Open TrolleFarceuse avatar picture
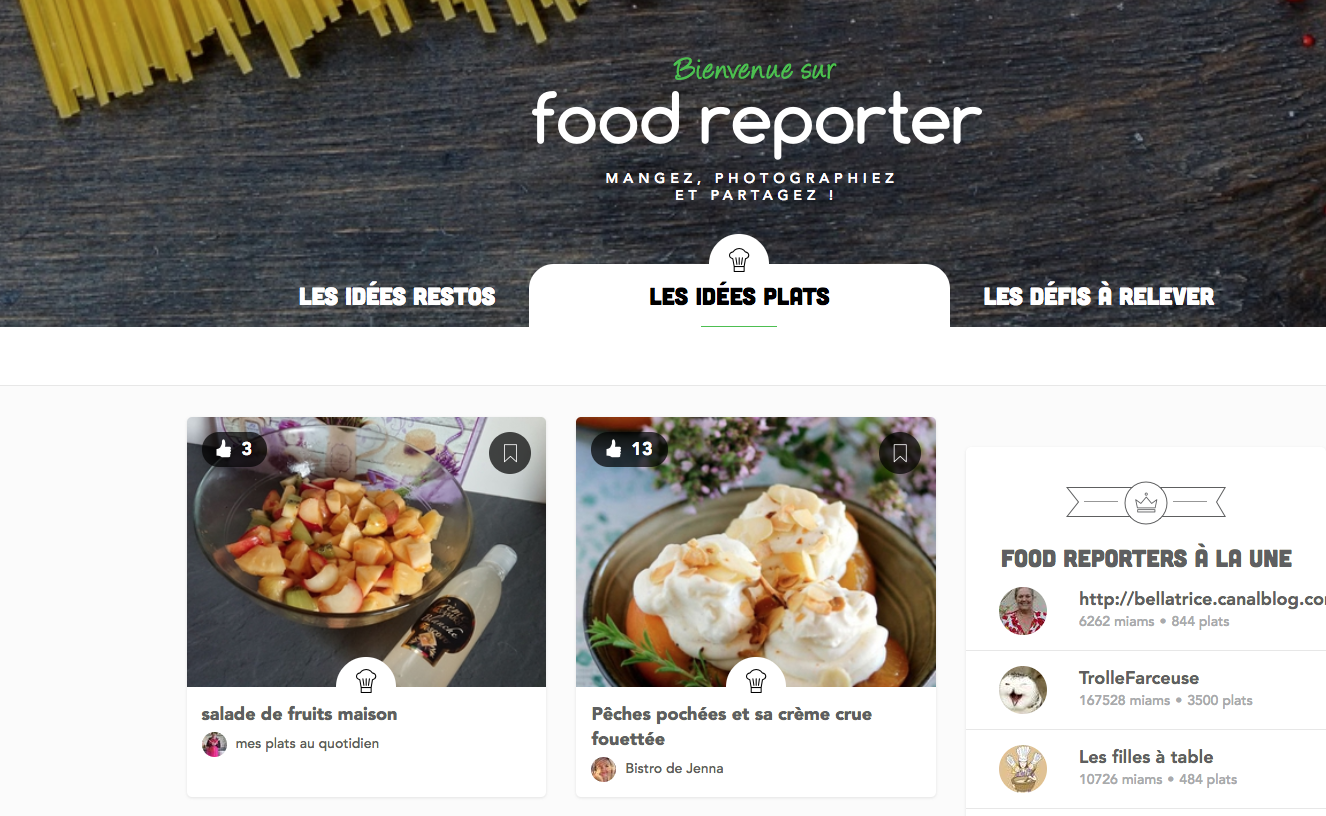 (x=1023, y=690)
